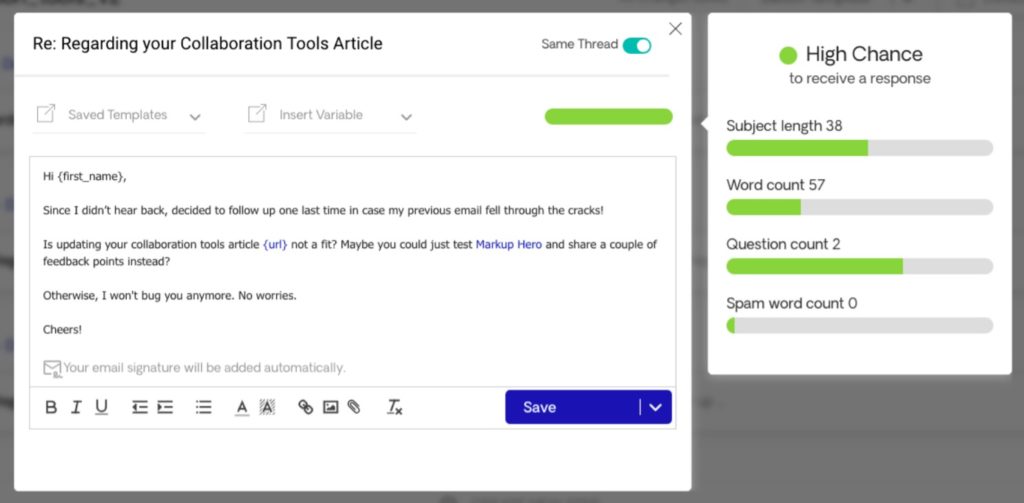The image size is (1024, 503).
Task: Expand the Insert Variable dropdown
Action: (330, 115)
